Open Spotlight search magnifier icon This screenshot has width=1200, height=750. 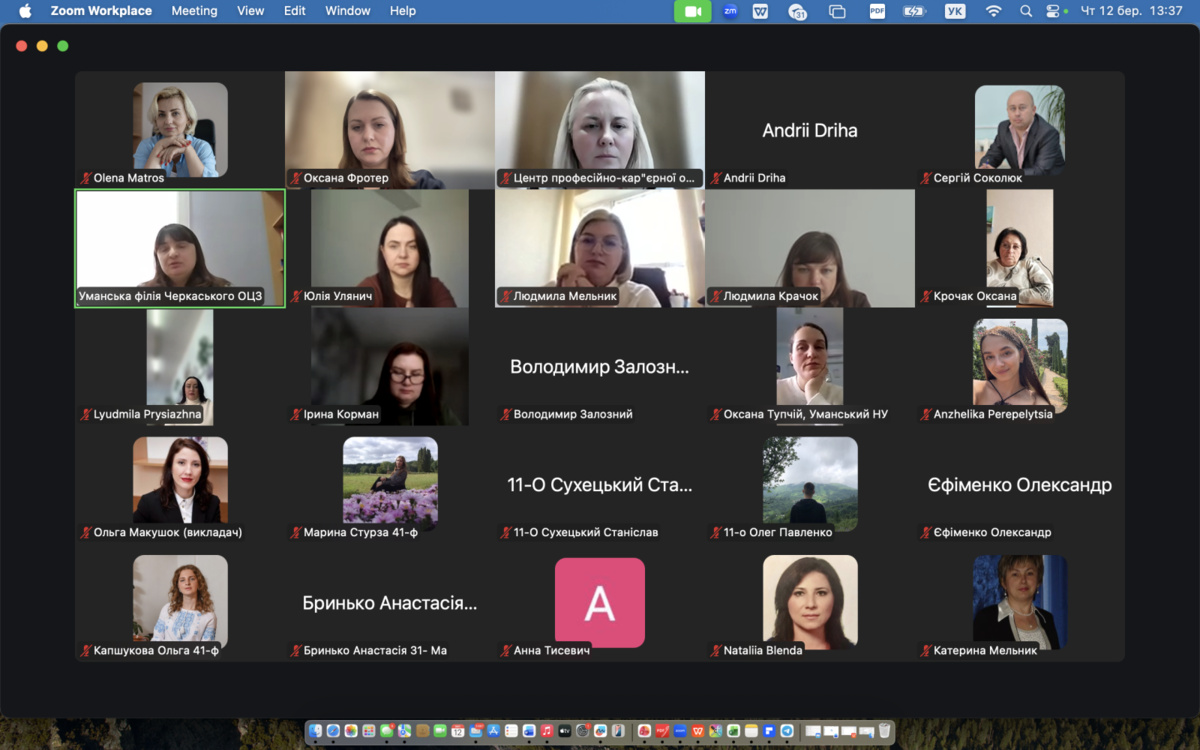pyautogui.click(x=1026, y=11)
